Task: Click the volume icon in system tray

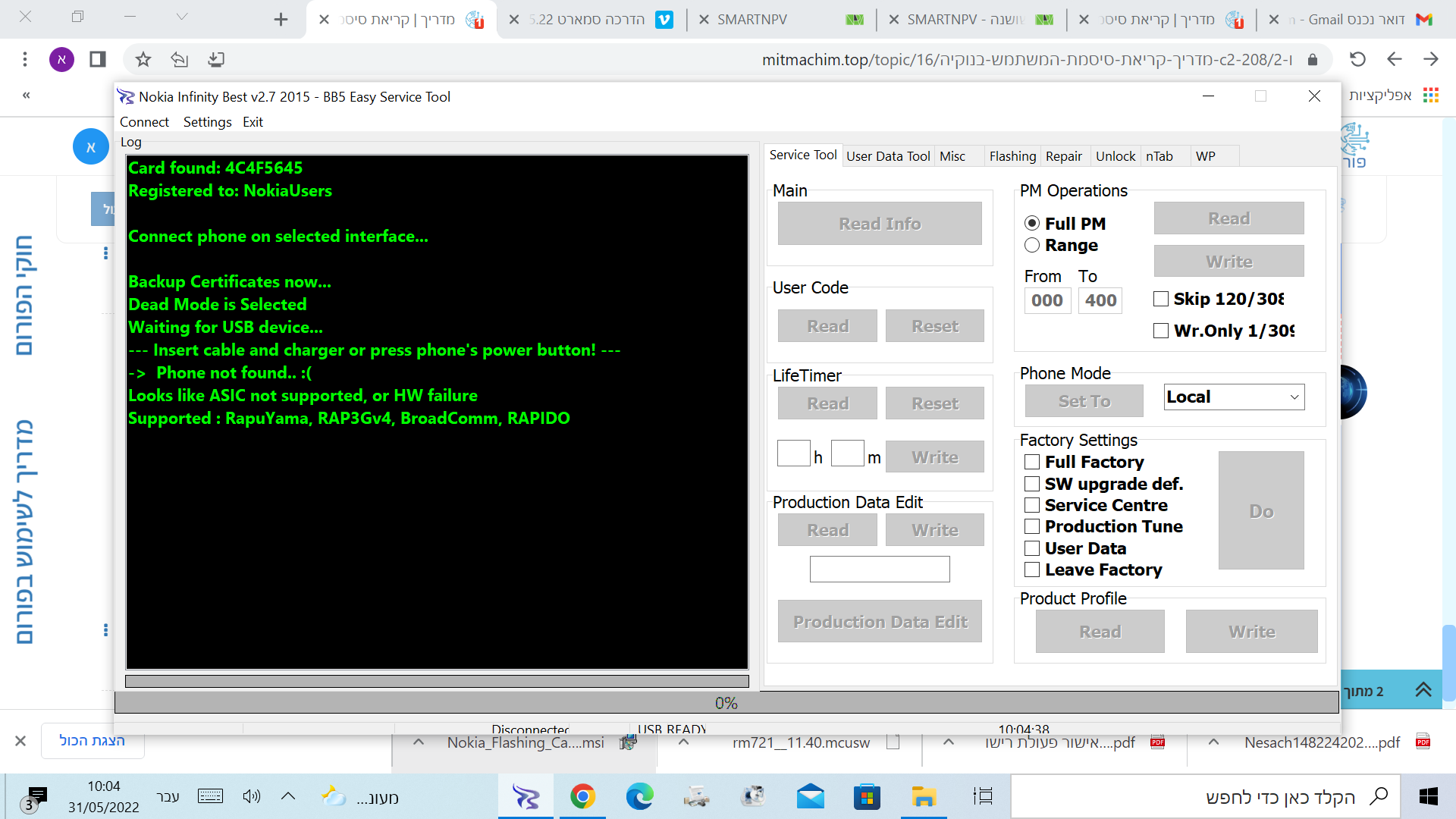Action: 251,796
